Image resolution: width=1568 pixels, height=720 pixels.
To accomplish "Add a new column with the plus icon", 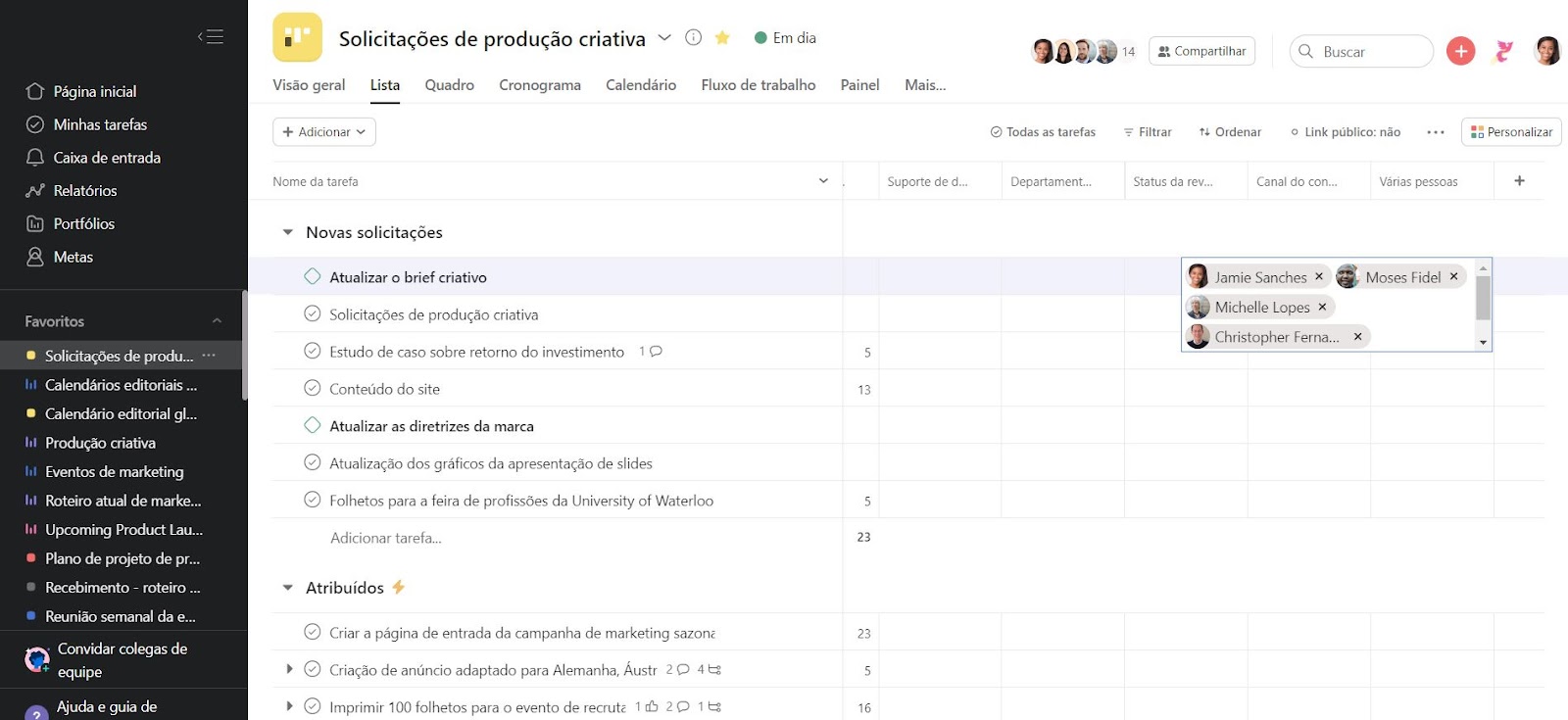I will click(x=1519, y=181).
